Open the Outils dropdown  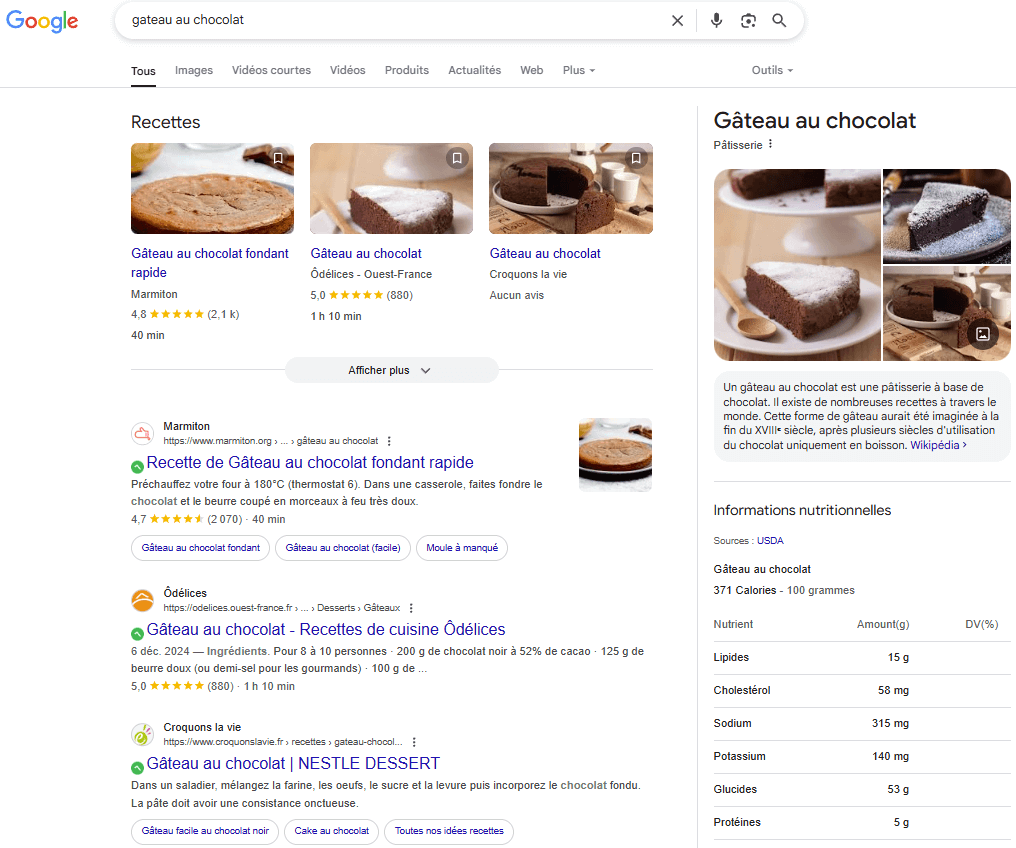772,70
